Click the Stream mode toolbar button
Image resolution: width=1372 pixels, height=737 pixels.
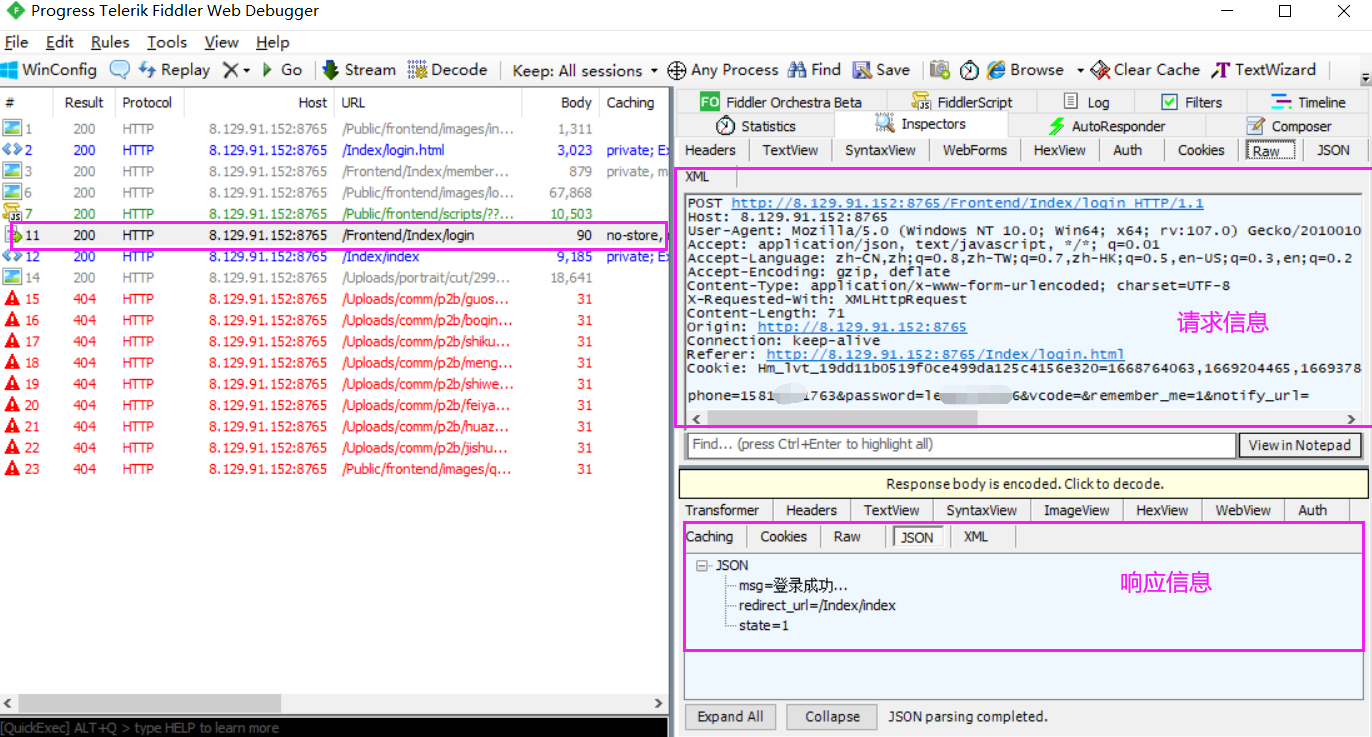tap(358, 70)
